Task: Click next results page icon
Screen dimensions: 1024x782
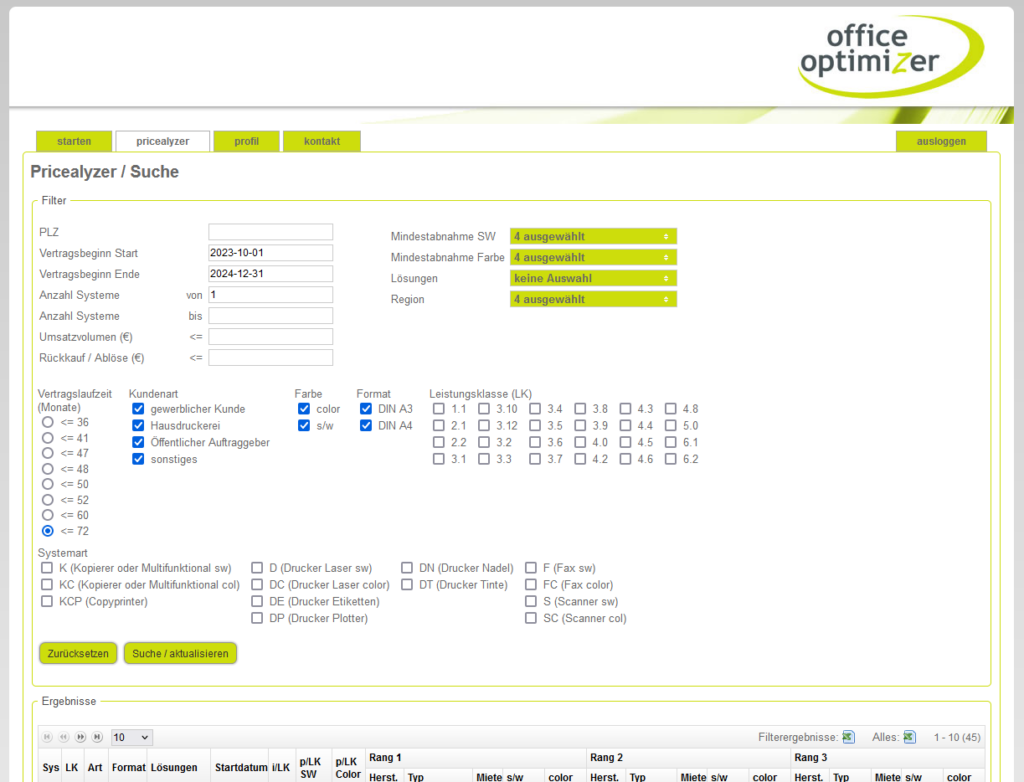Action: 81,737
